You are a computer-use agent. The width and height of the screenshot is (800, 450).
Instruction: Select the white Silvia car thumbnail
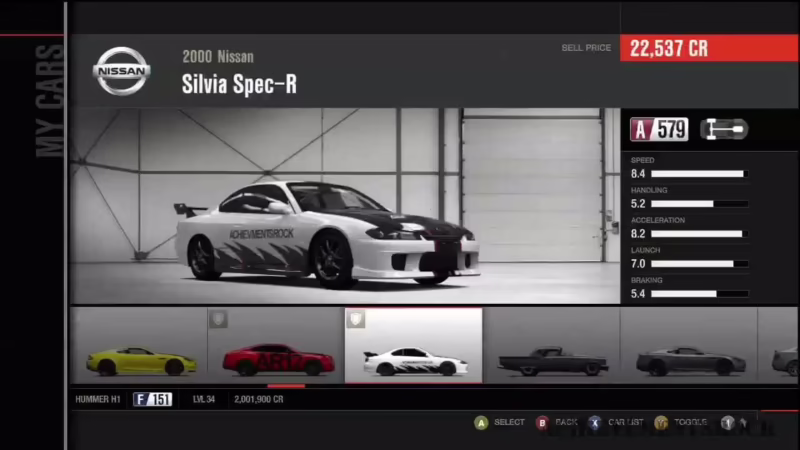[413, 345]
